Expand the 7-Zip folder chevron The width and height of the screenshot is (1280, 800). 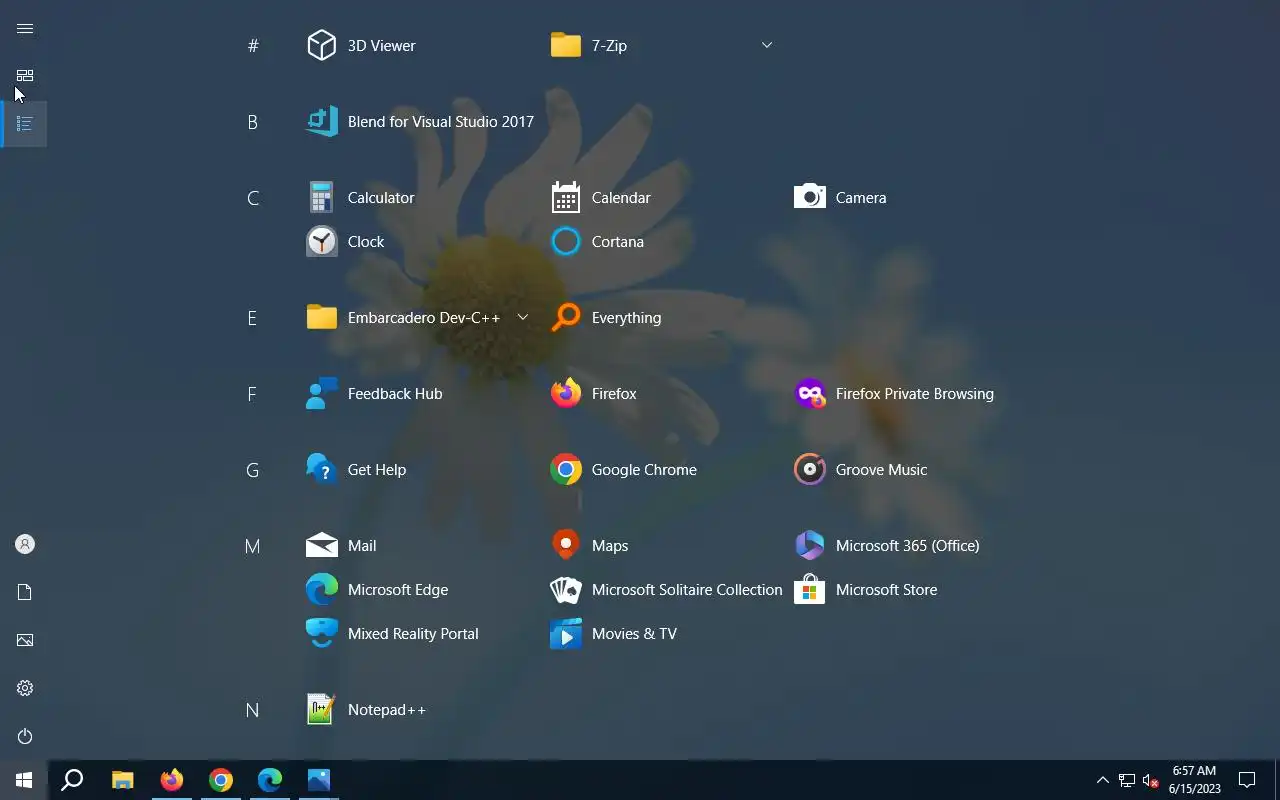coord(767,45)
